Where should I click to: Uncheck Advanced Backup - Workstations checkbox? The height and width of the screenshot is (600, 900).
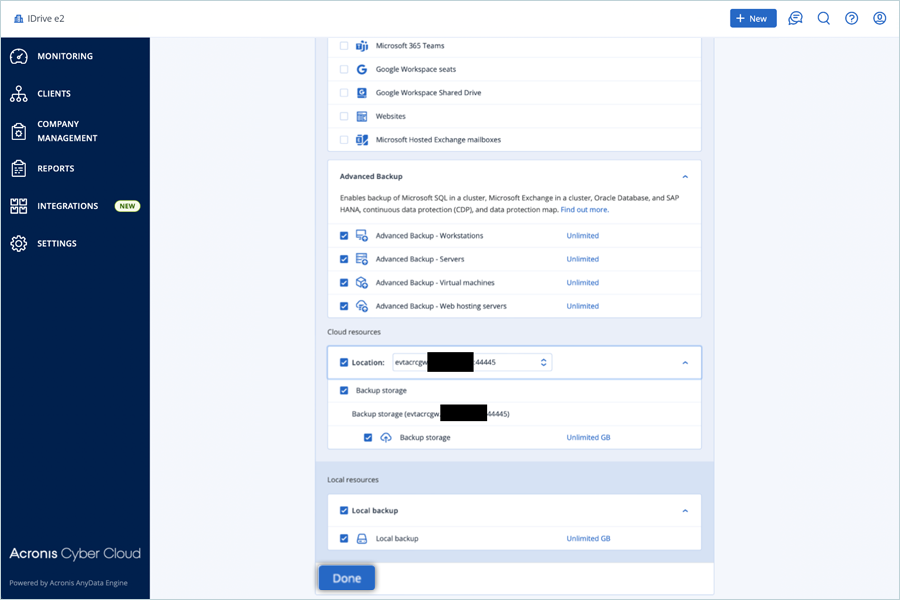(x=344, y=236)
